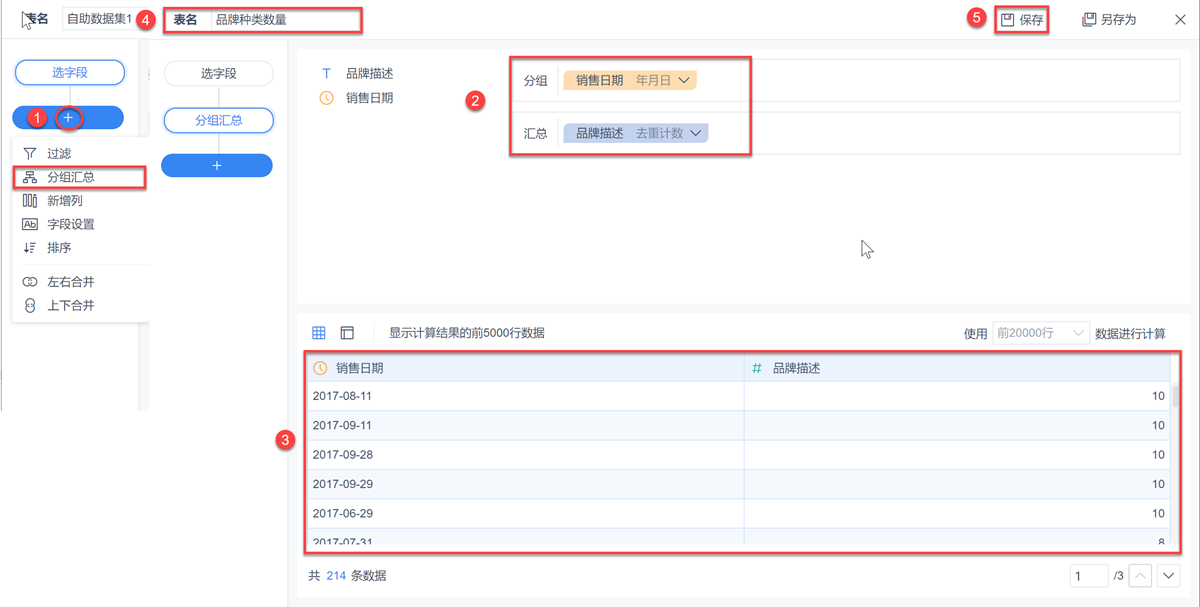Select the 2017-09-29 cell
1200x607 pixels.
click(x=525, y=484)
